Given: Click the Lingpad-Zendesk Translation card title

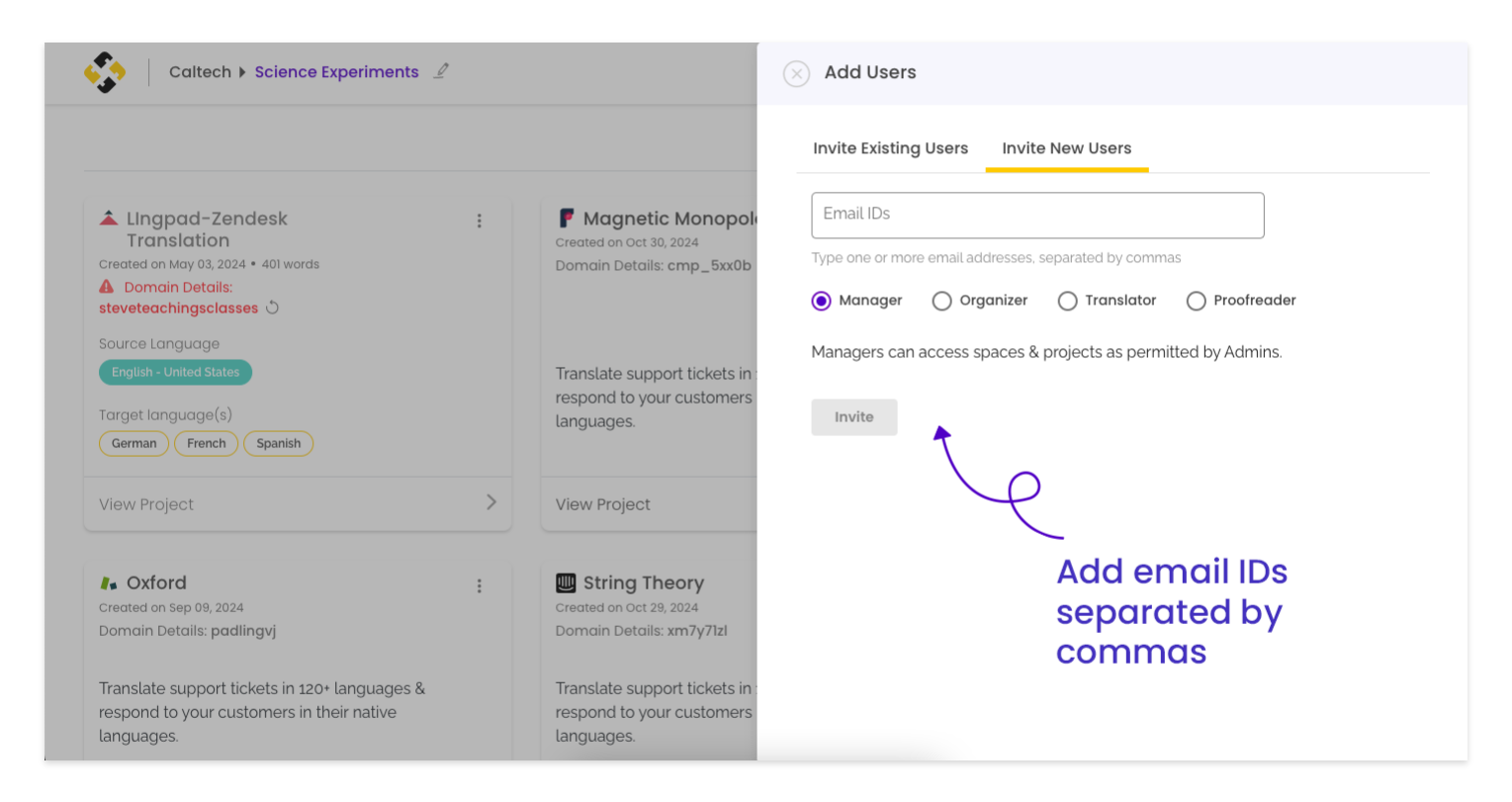Looking at the screenshot, I should click(x=207, y=229).
